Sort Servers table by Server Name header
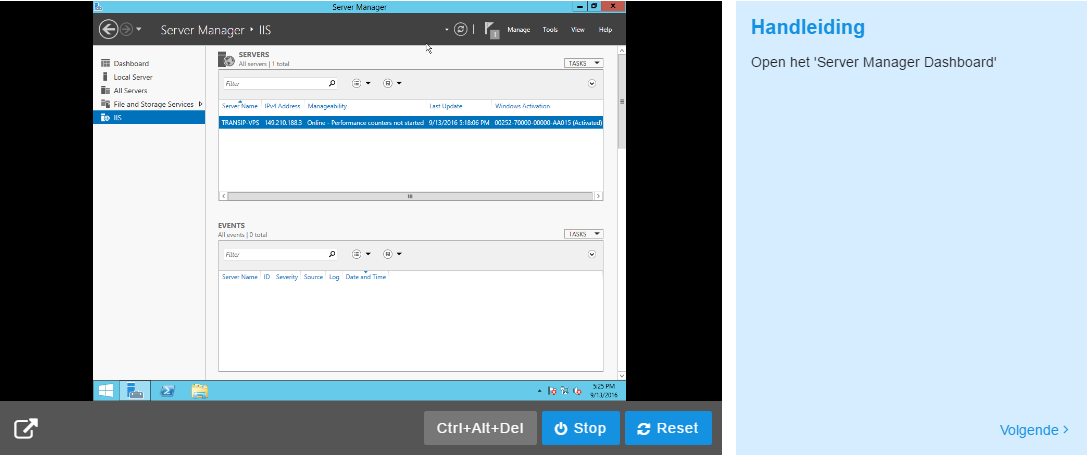The image size is (1087, 455). tap(240, 106)
